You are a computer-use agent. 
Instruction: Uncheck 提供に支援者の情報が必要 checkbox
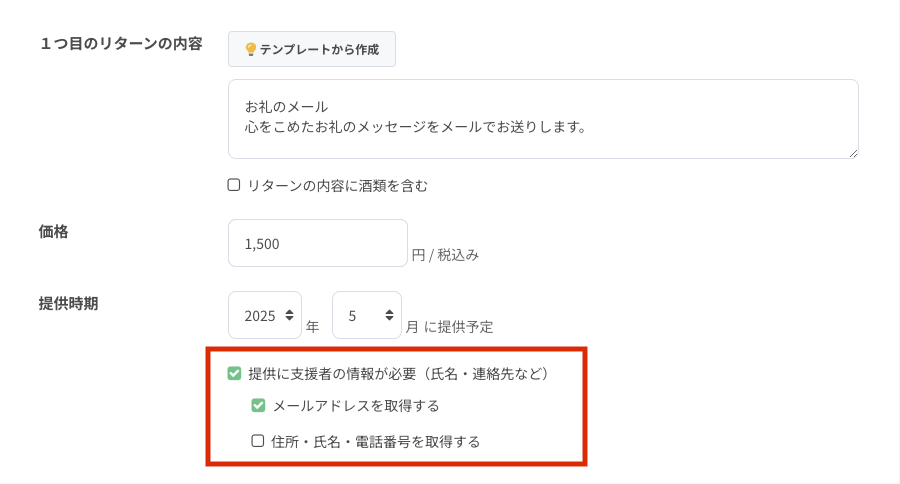pyautogui.click(x=235, y=374)
